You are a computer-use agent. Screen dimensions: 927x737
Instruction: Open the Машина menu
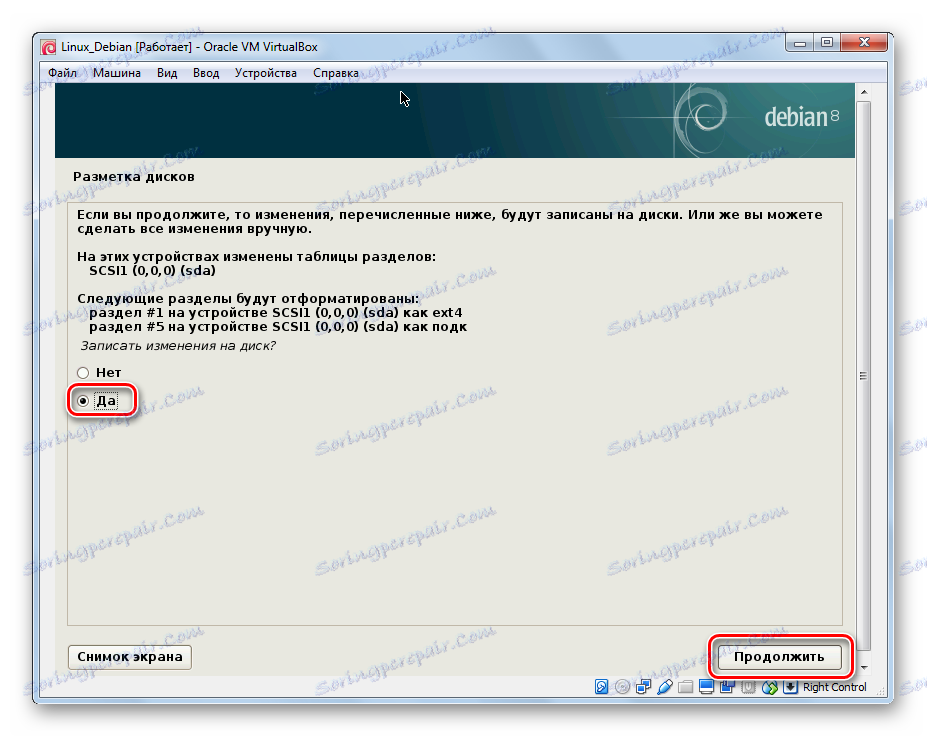pos(117,73)
